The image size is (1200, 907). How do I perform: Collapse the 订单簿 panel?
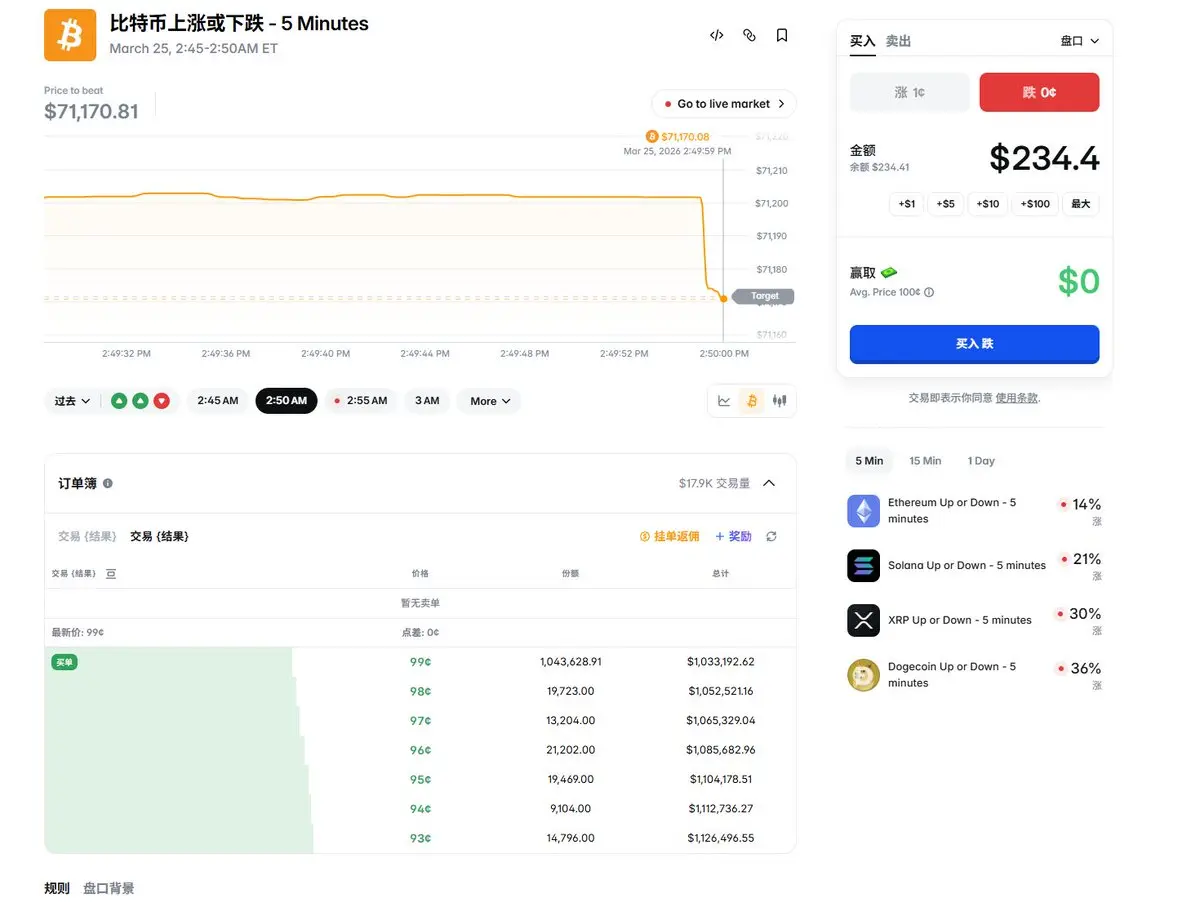click(769, 483)
